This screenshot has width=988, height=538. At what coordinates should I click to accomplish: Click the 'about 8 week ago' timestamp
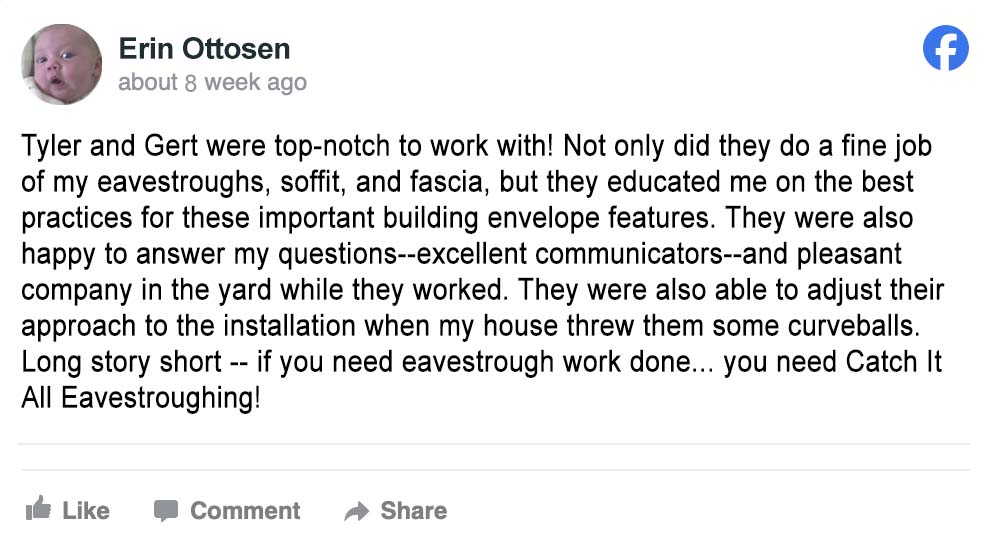click(212, 82)
